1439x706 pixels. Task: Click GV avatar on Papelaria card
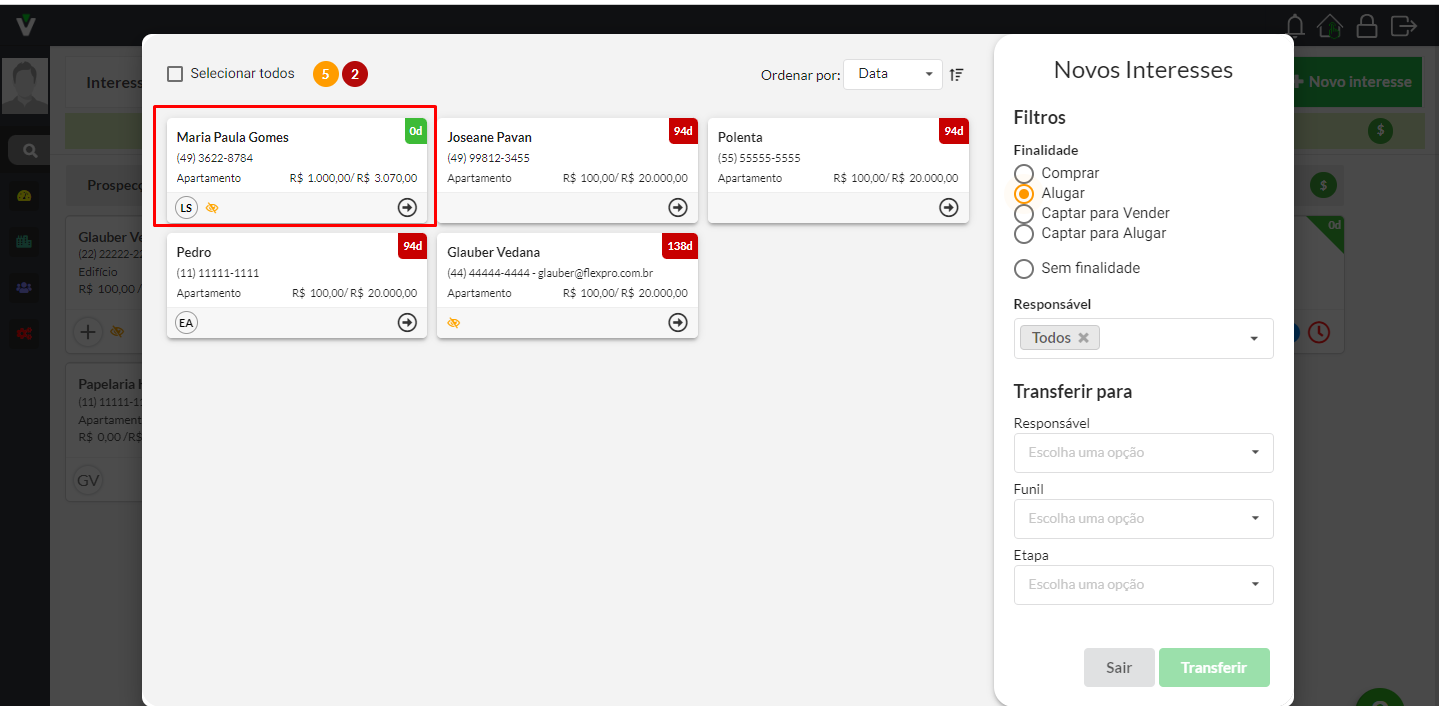pyautogui.click(x=88, y=481)
